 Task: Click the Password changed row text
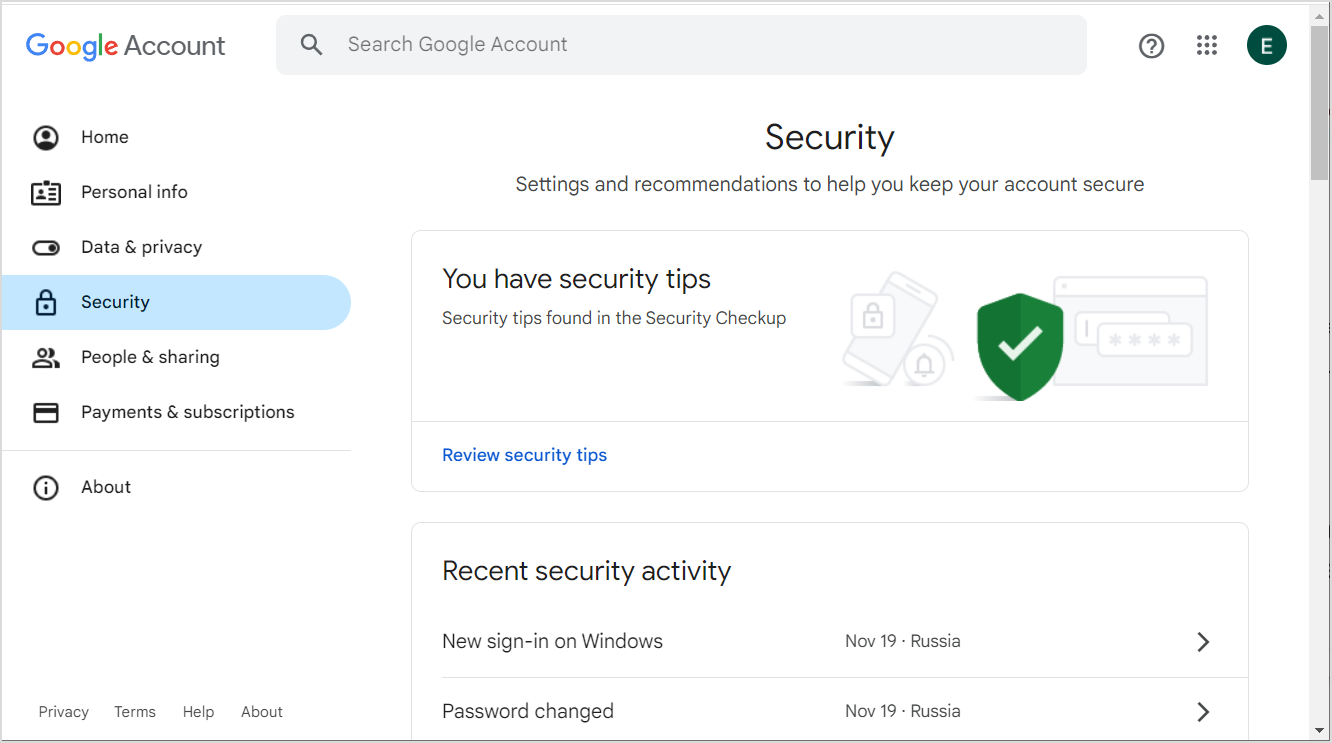pyautogui.click(x=528, y=712)
